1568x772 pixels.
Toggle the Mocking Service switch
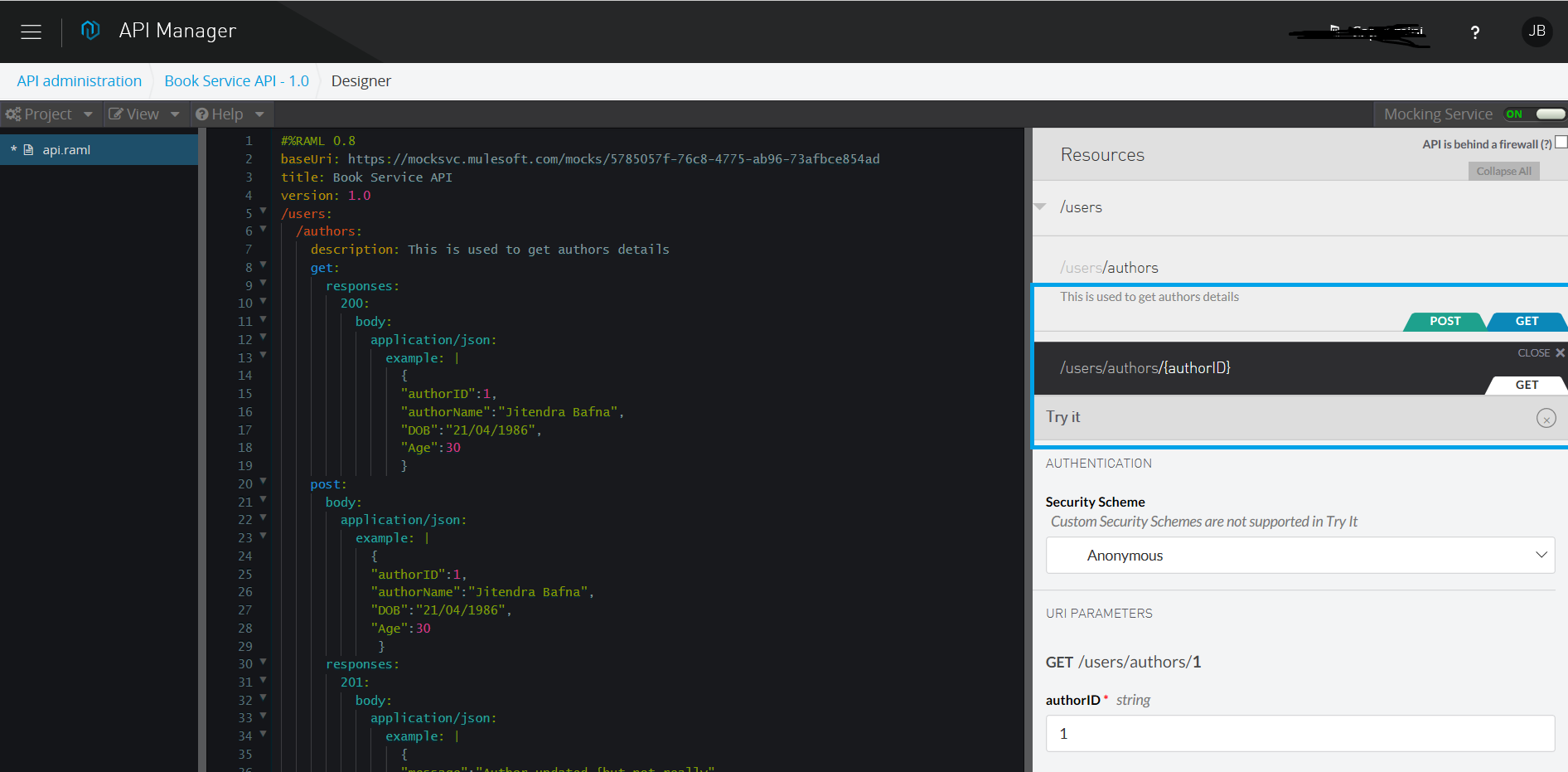(1535, 114)
